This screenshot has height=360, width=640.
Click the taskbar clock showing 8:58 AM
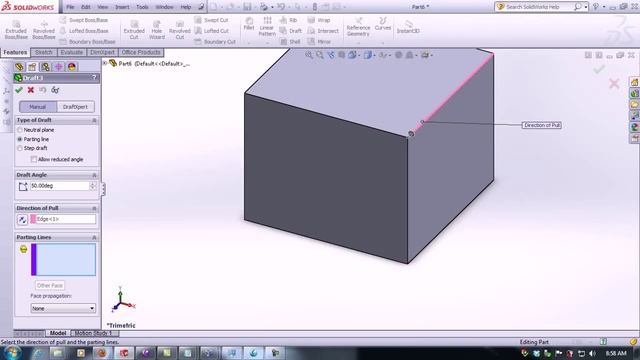(615, 353)
